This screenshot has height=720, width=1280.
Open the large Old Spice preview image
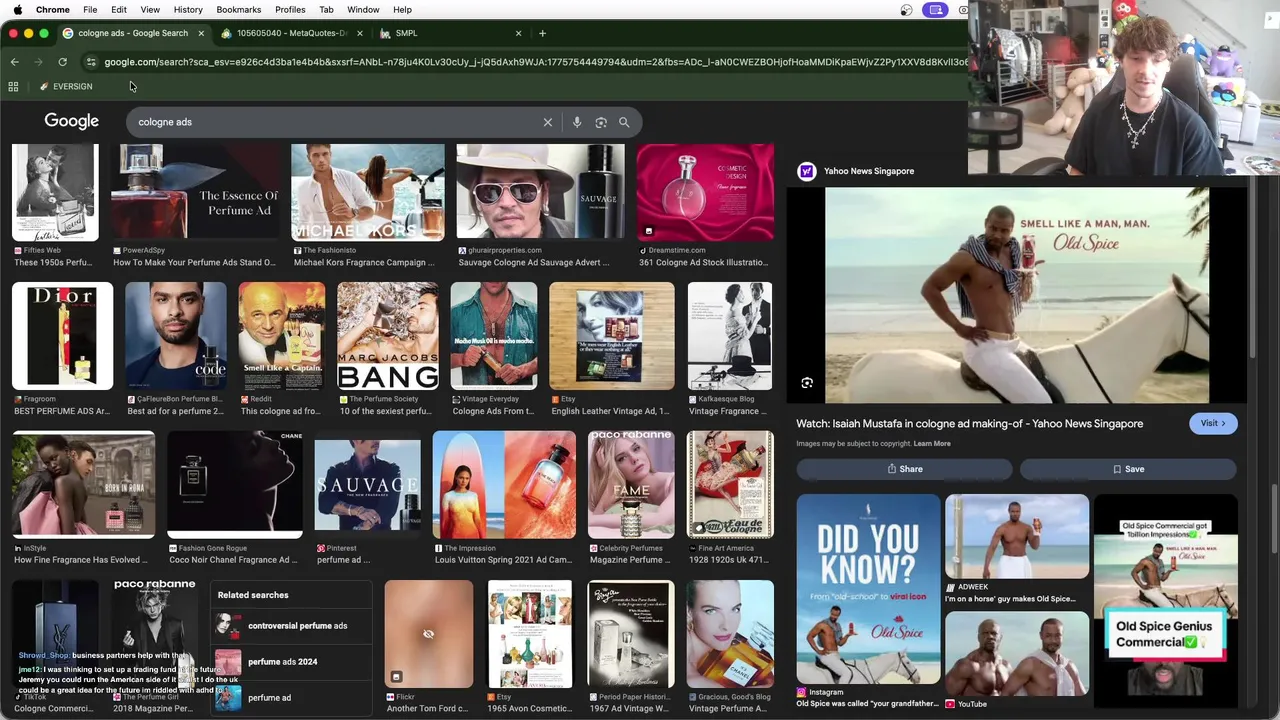tap(1017, 295)
